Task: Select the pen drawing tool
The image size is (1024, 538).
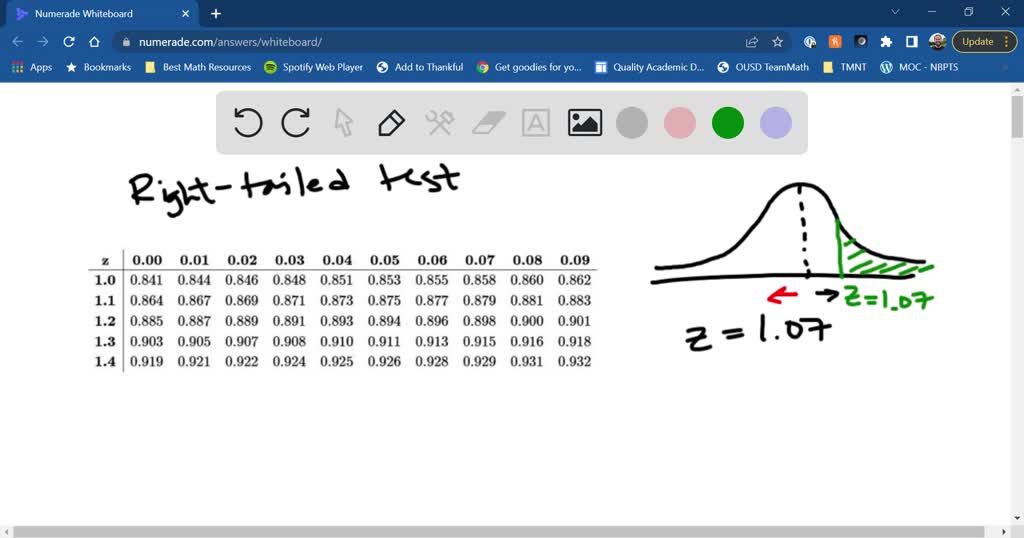Action: point(391,123)
